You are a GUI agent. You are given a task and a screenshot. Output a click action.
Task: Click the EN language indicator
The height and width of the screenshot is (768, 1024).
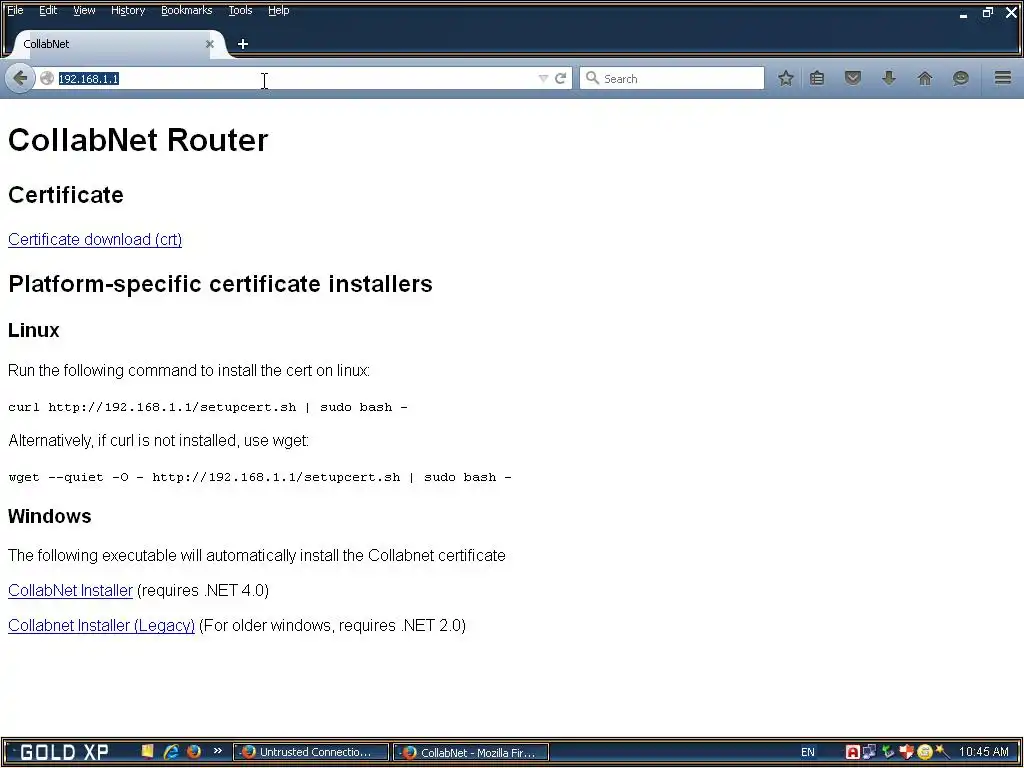[x=808, y=752]
